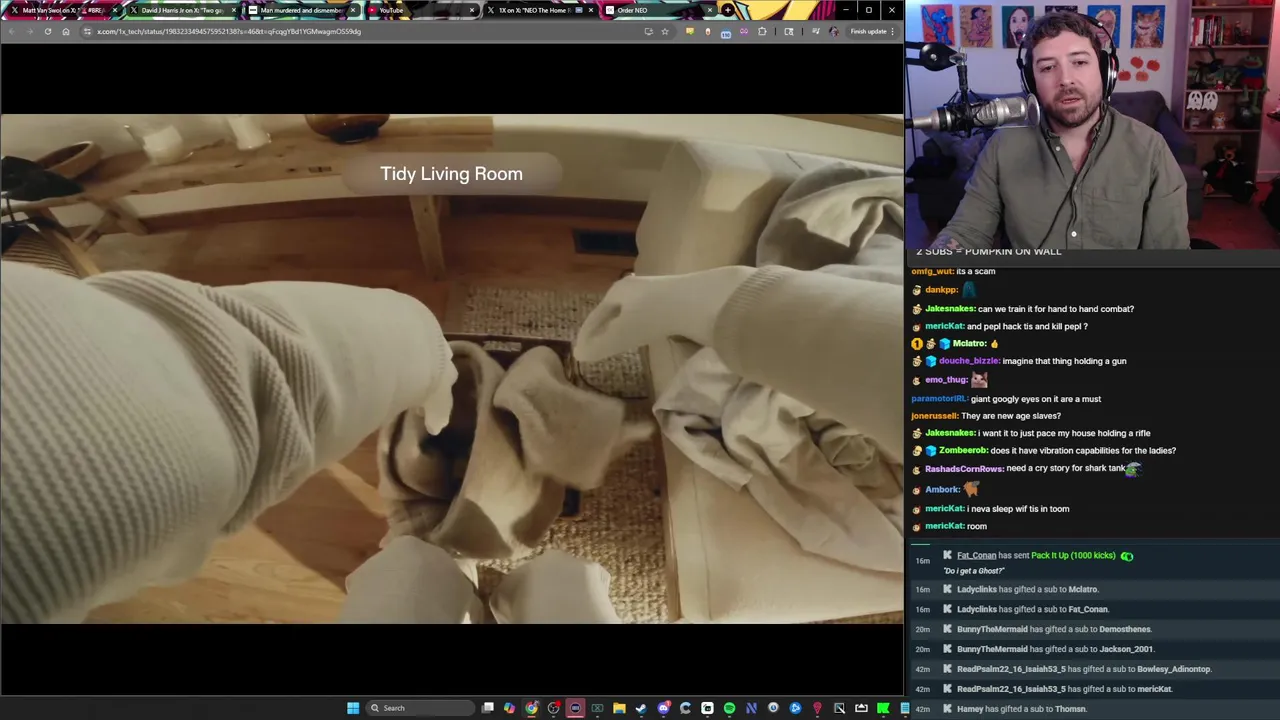Close the Order NEO tab
Viewport: 1280px width, 720px height.
point(710,10)
